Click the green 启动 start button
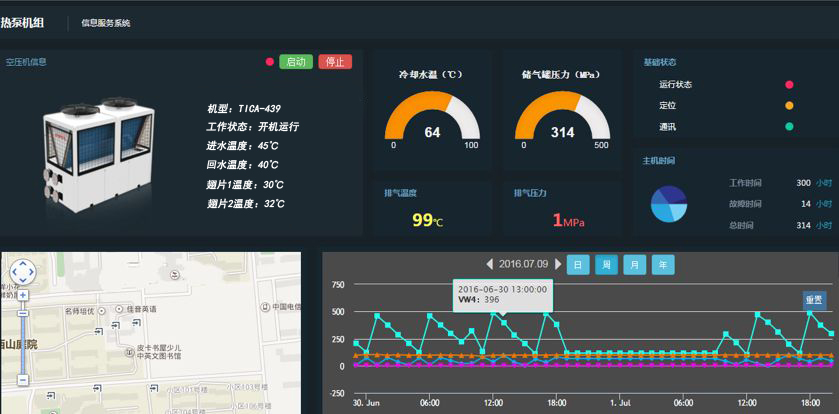This screenshot has height=414, width=839. click(296, 62)
